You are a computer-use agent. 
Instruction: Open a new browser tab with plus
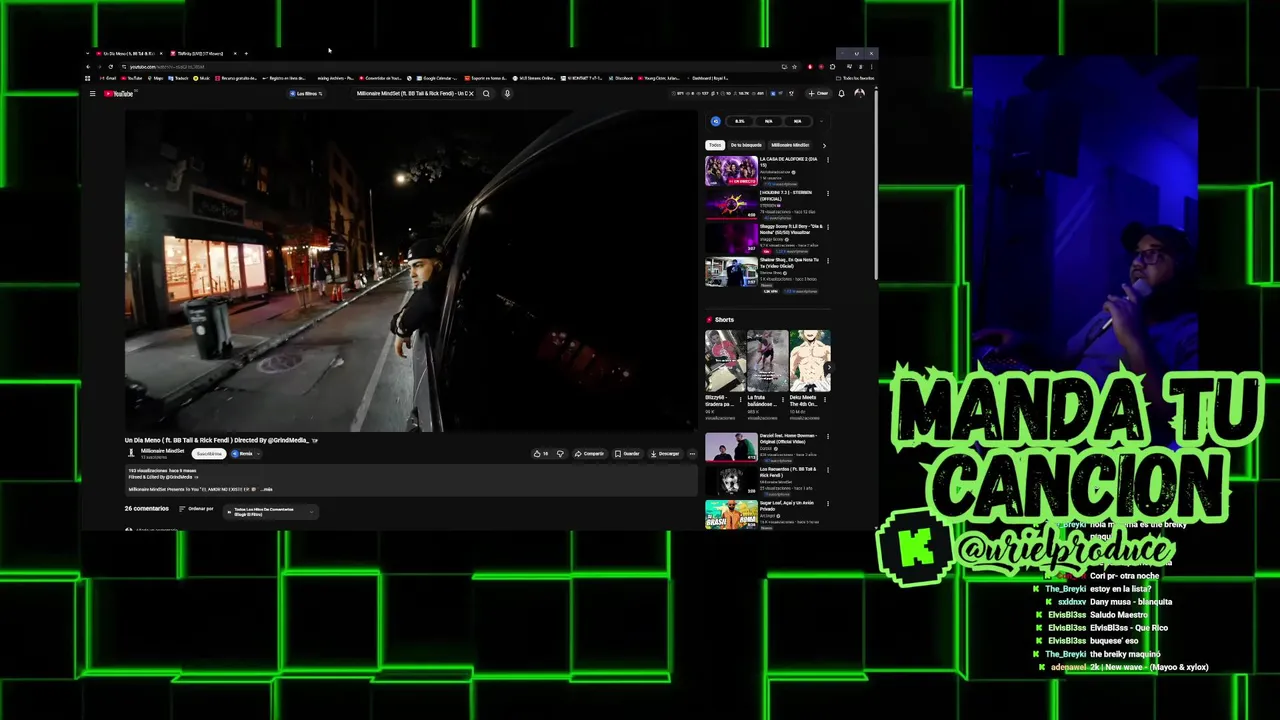pos(246,53)
